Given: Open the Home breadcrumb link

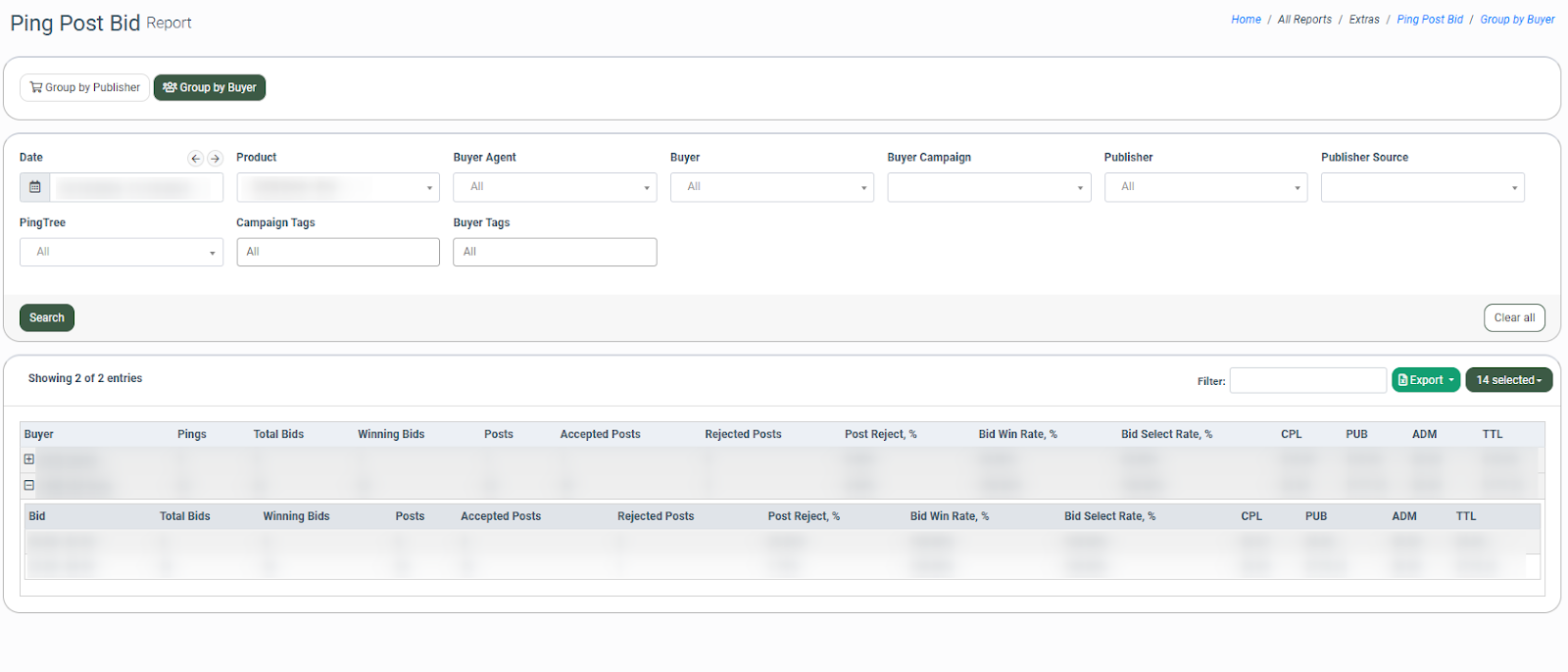Looking at the screenshot, I should pos(1246,20).
